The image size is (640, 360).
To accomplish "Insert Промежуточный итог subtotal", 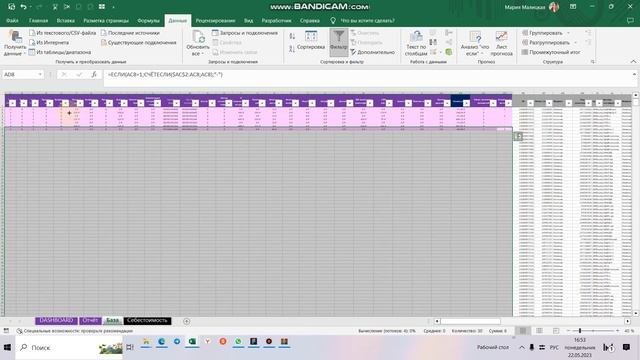I will pyautogui.click(x=551, y=52).
